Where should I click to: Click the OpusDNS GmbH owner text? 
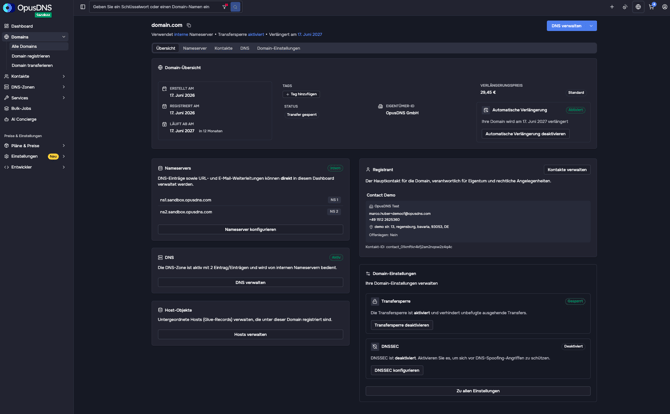pos(402,113)
